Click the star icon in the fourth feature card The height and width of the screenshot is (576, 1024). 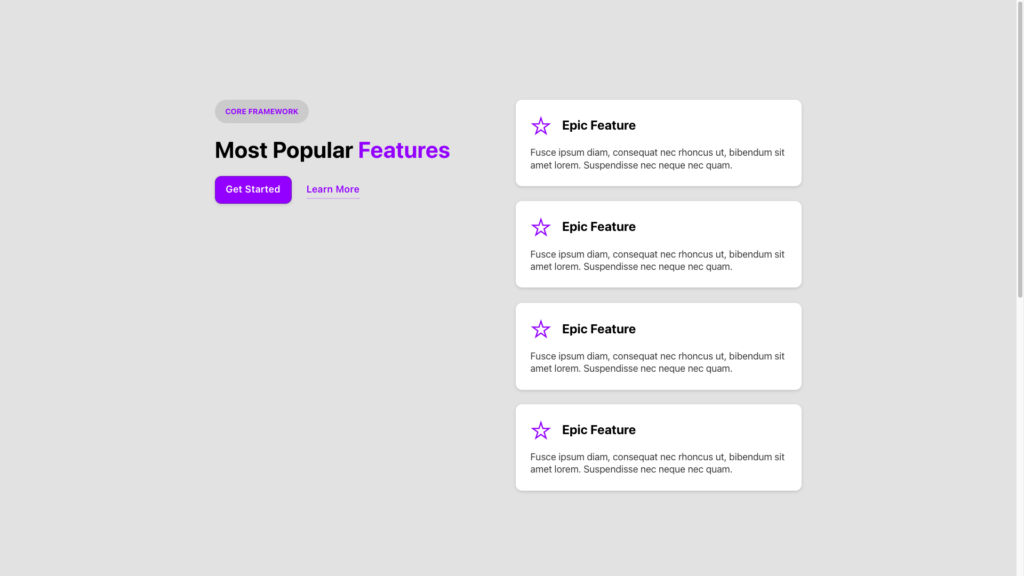tap(541, 430)
